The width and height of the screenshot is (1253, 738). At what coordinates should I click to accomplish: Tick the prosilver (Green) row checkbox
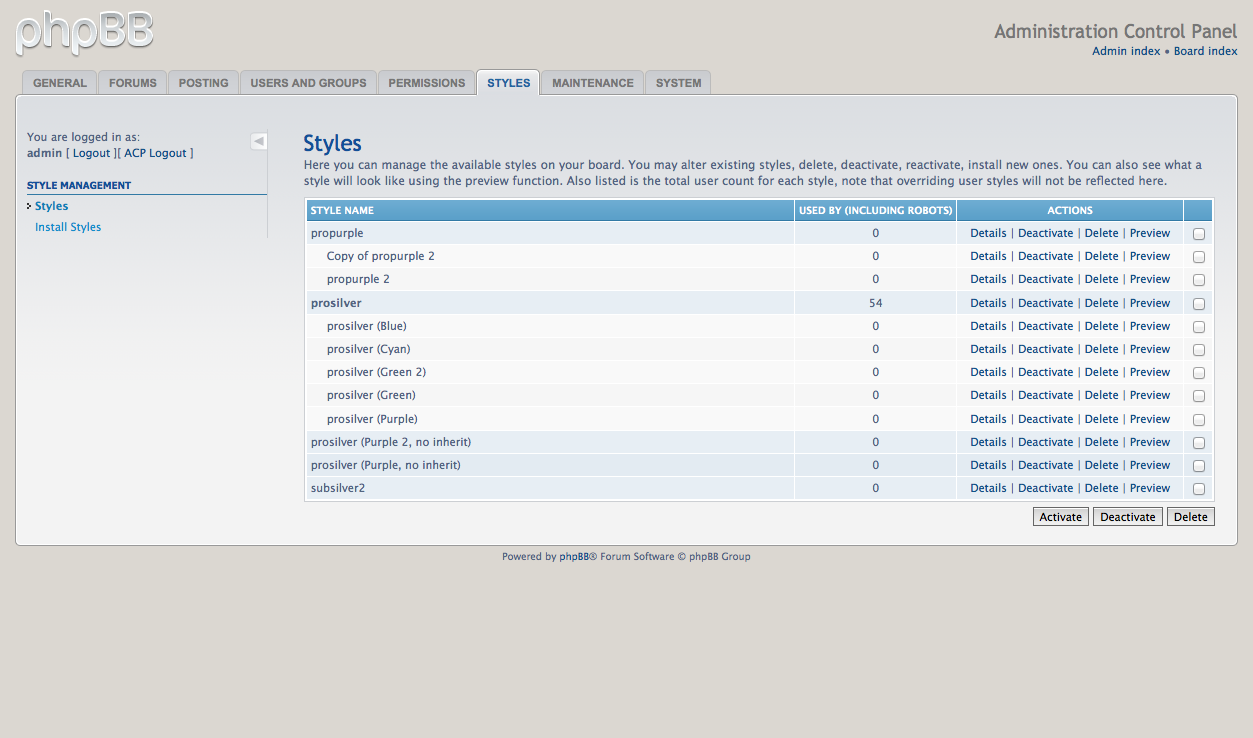[x=1199, y=396]
